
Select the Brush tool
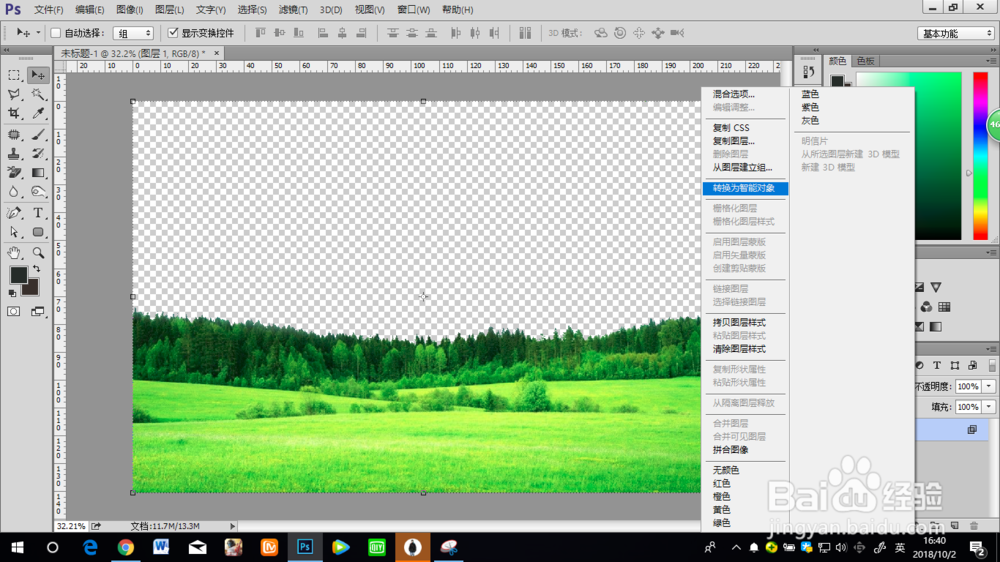coord(38,135)
